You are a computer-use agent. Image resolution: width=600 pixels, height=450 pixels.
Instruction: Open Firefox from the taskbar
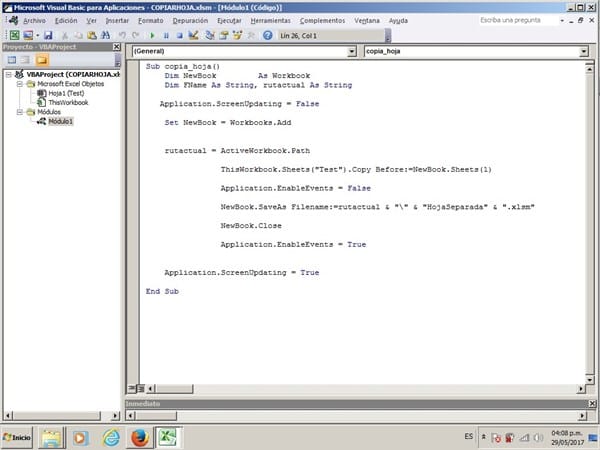[140, 437]
